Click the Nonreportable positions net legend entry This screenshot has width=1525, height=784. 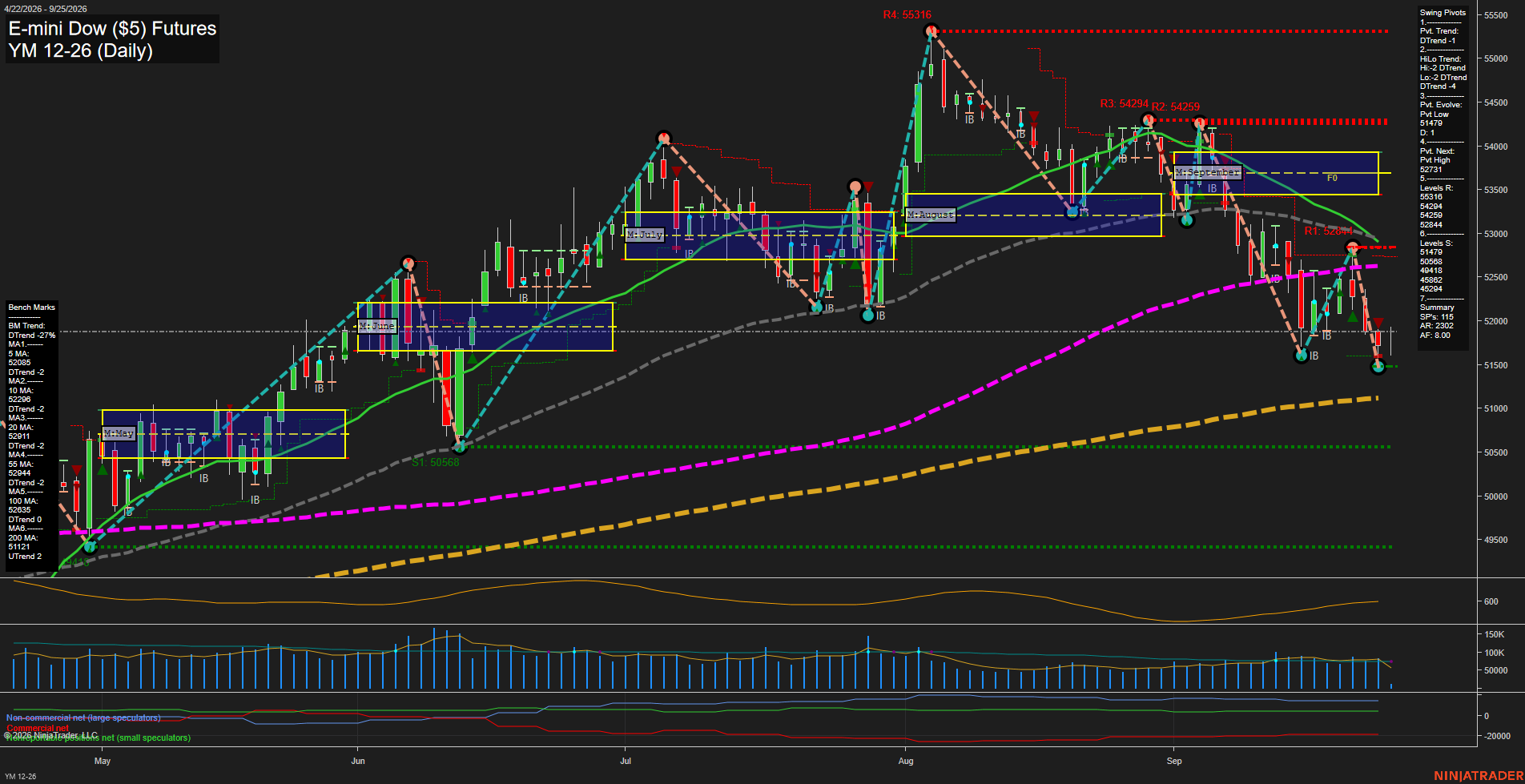coord(99,738)
